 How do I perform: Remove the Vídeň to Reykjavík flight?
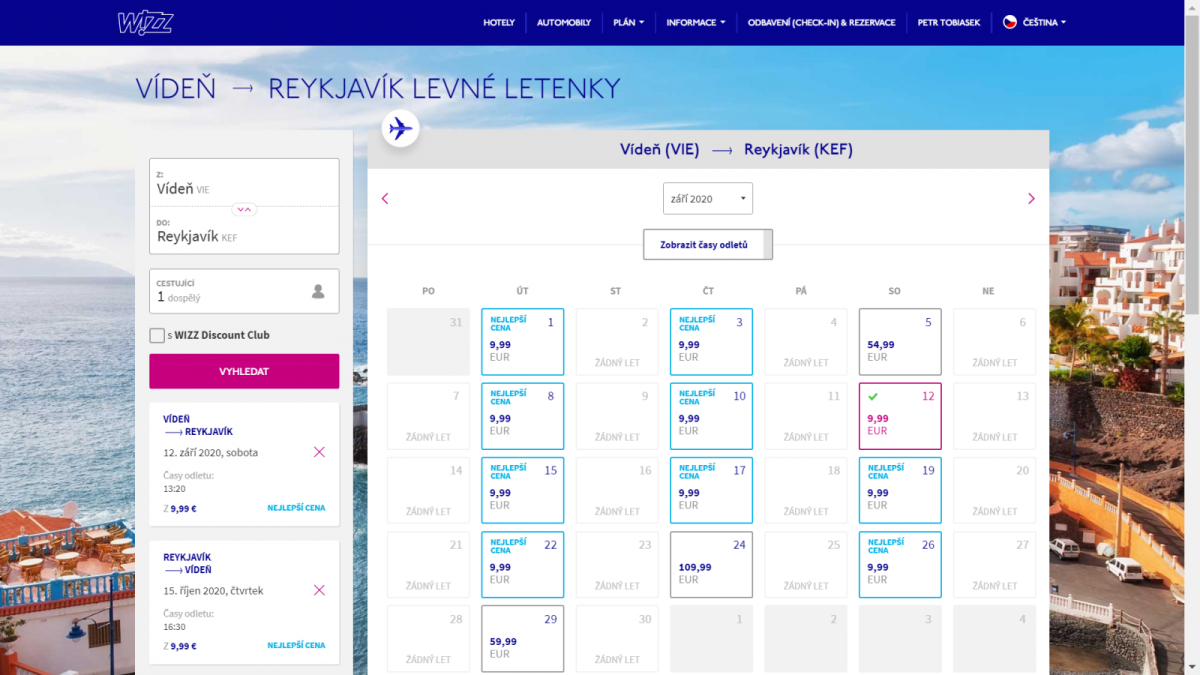[319, 452]
